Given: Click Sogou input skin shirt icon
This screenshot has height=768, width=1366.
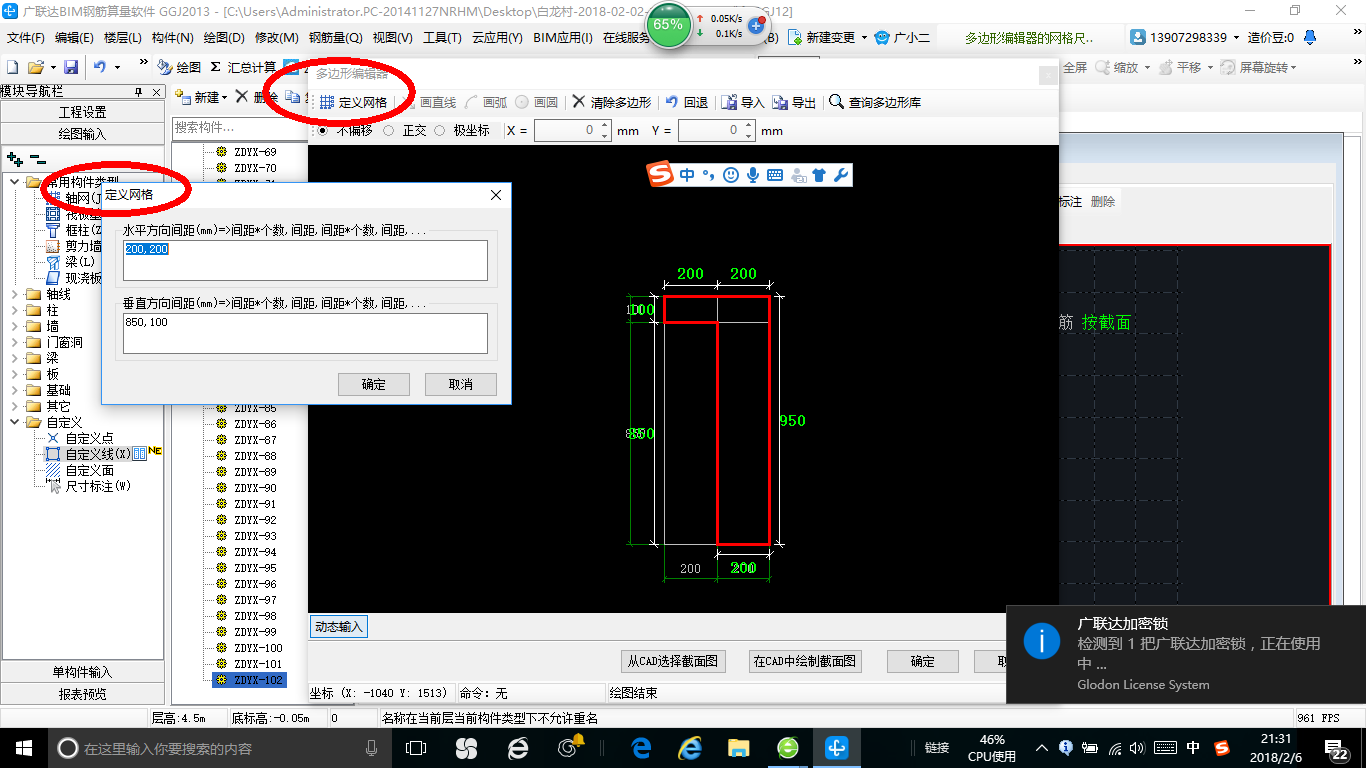Looking at the screenshot, I should pyautogui.click(x=819, y=175).
